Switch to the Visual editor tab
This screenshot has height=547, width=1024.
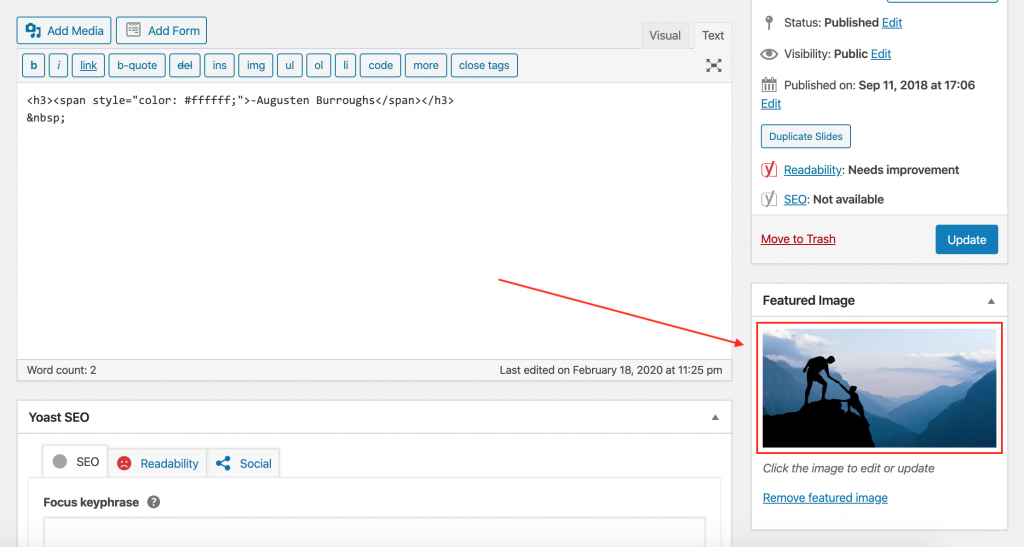[x=665, y=36]
